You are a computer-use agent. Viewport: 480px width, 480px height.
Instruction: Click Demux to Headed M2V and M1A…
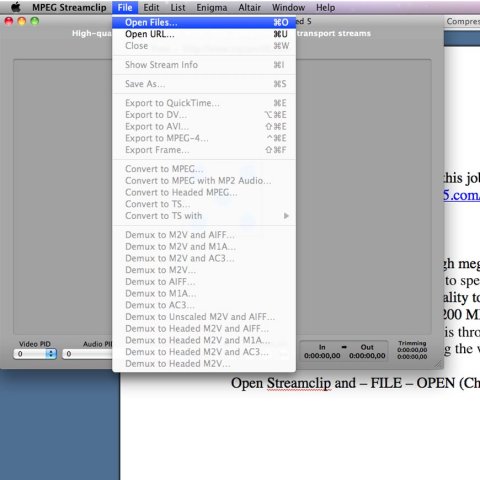coord(204,340)
